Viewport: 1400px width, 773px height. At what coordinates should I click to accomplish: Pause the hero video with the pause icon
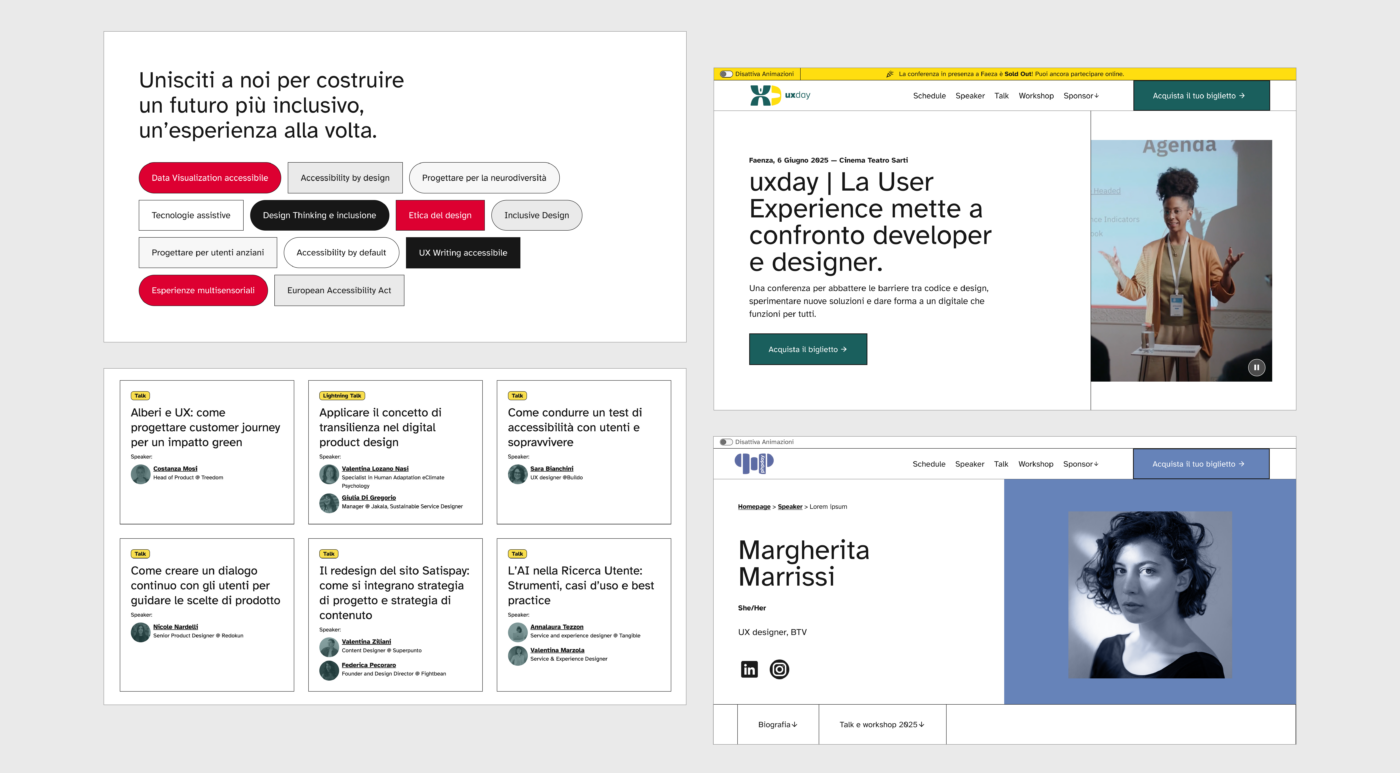1256,367
